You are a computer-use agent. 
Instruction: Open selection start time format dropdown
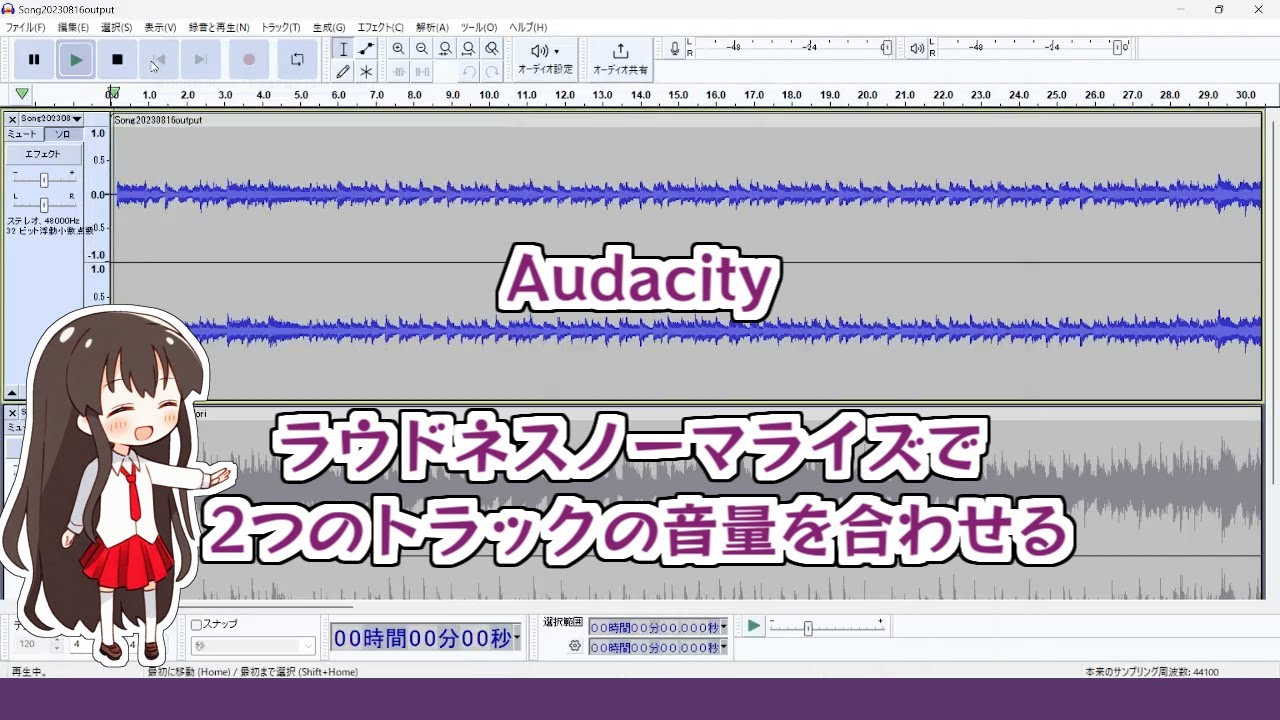click(724, 627)
